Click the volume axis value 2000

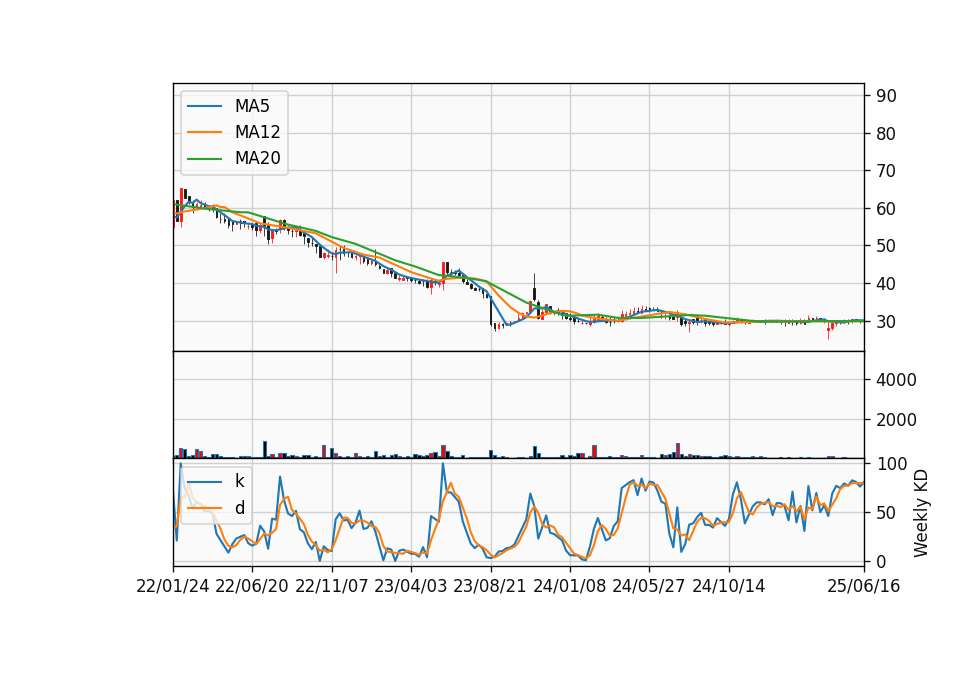(x=896, y=420)
